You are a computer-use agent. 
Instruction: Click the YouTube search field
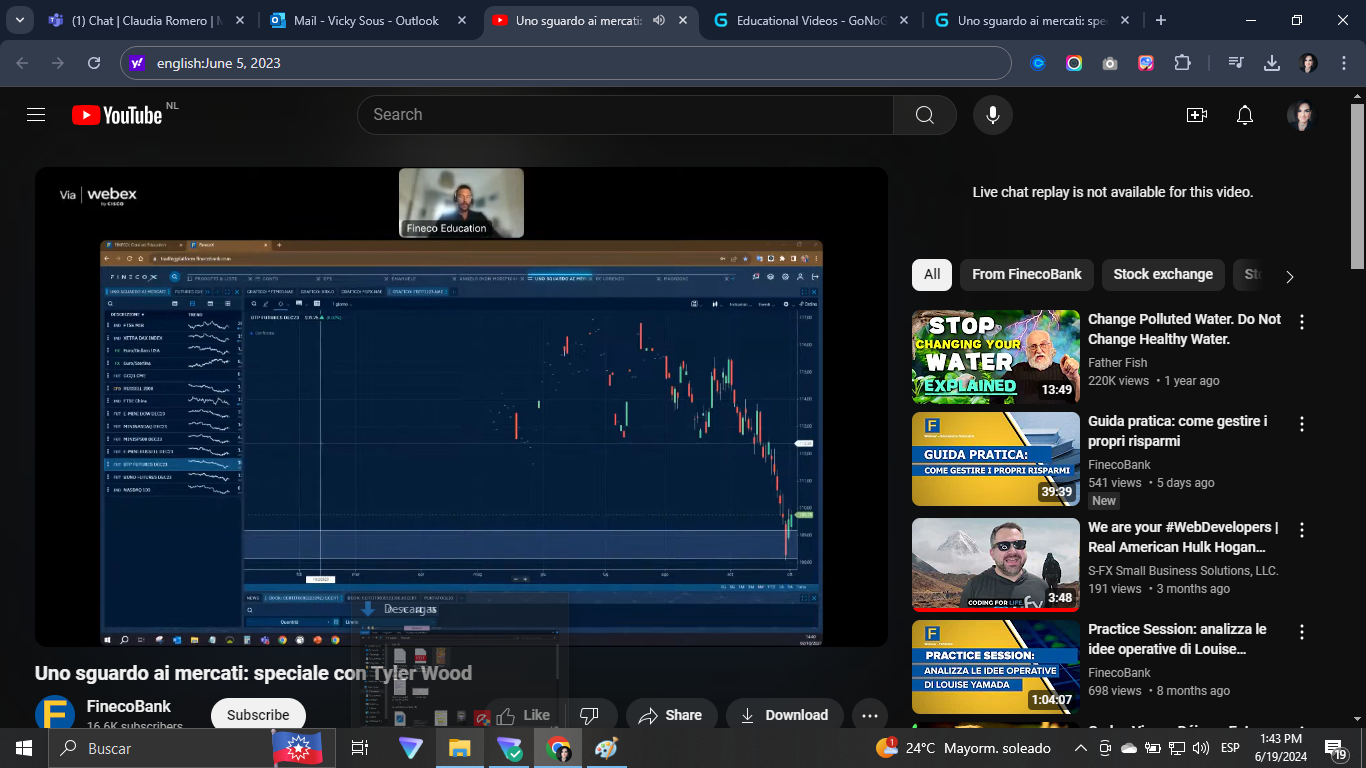click(625, 115)
